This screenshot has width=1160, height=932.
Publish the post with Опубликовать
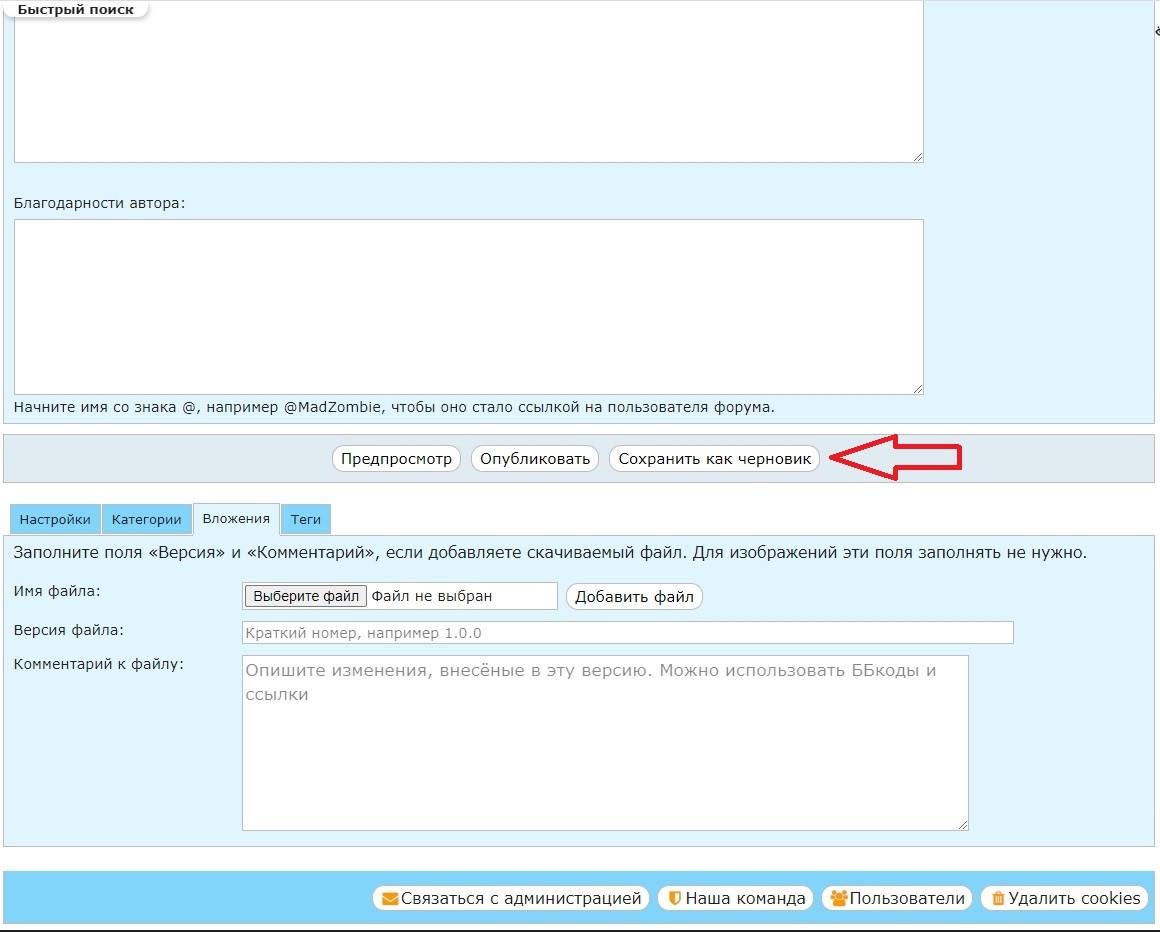click(535, 459)
